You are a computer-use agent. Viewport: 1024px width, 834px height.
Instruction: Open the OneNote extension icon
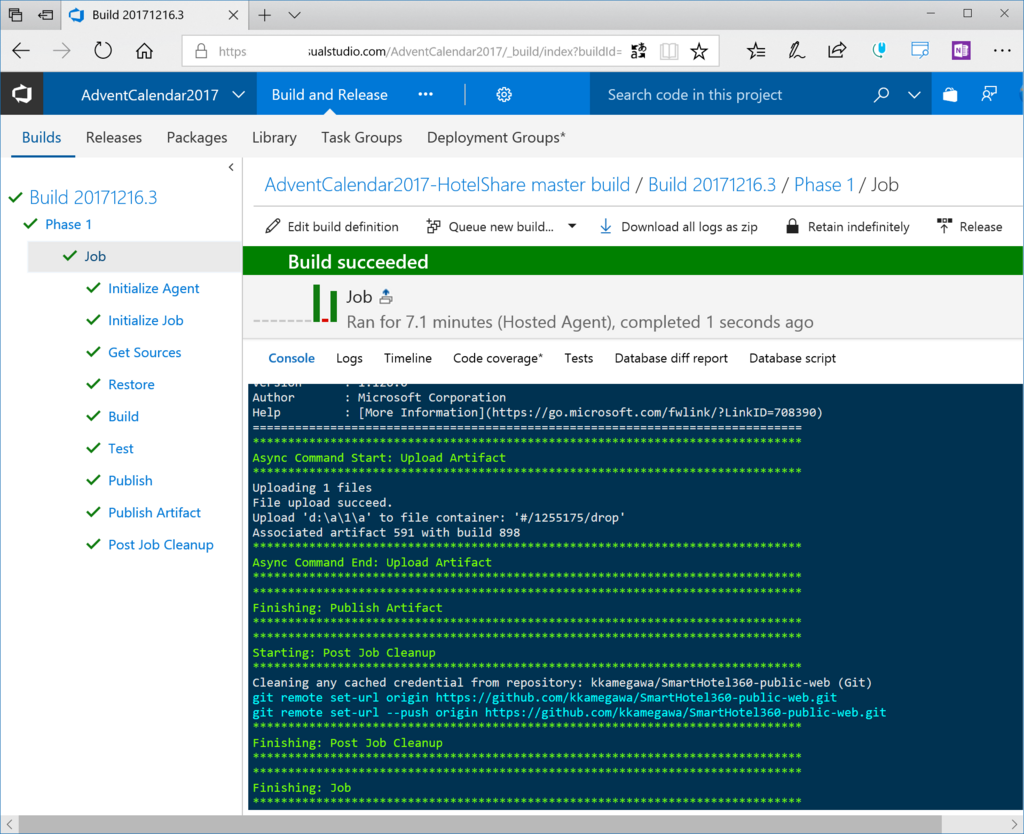961,51
